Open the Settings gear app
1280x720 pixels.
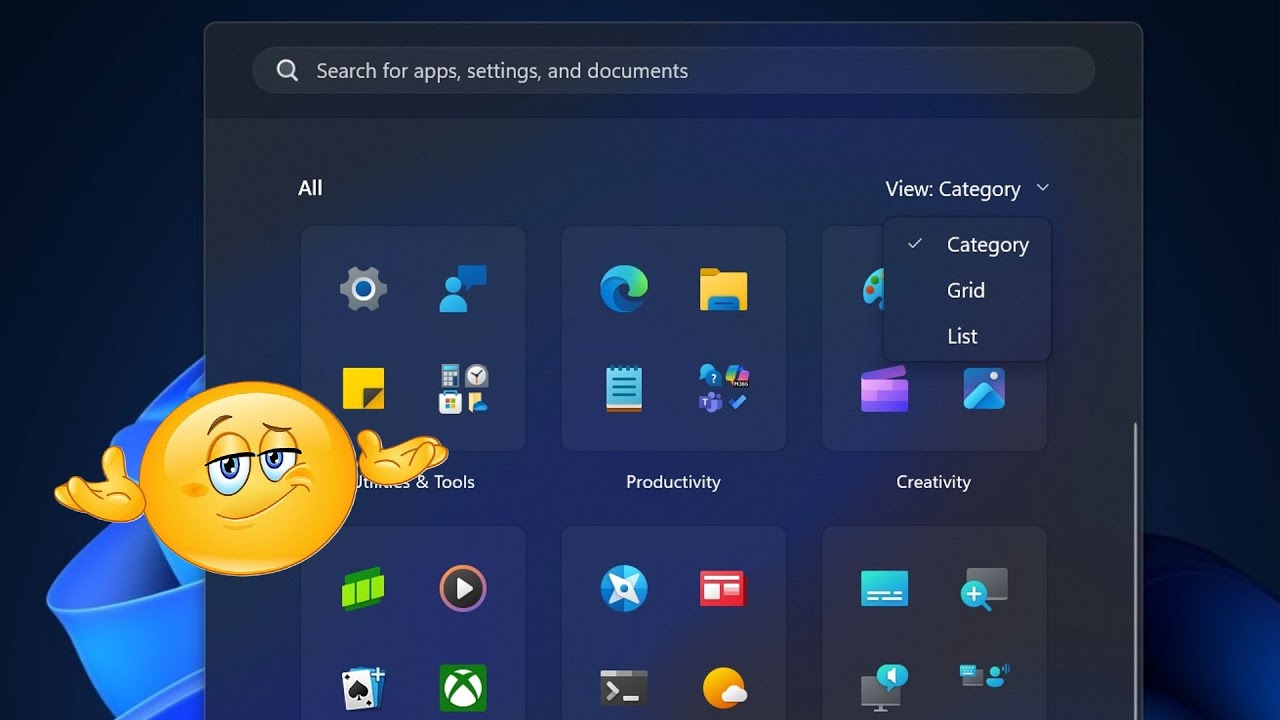point(362,290)
